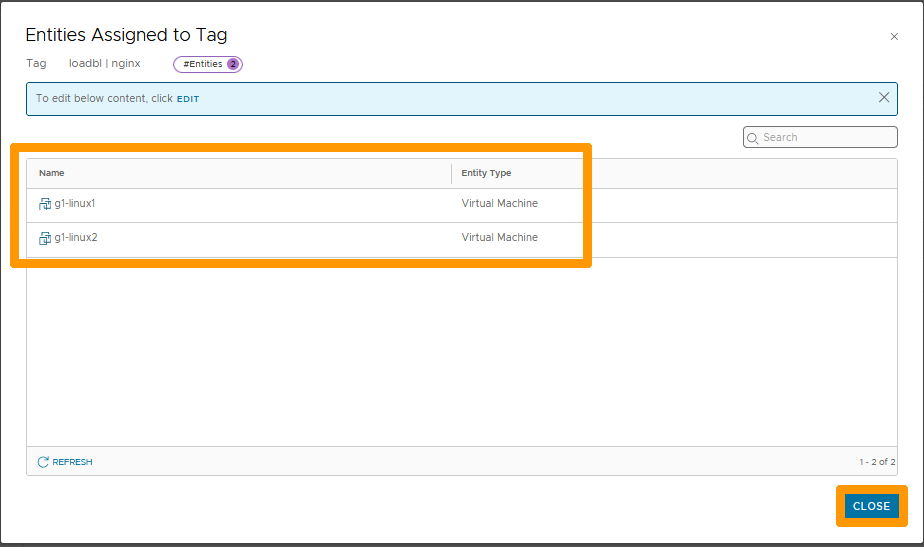Image resolution: width=924 pixels, height=547 pixels.
Task: Focus the Search input field
Action: [x=826, y=138]
